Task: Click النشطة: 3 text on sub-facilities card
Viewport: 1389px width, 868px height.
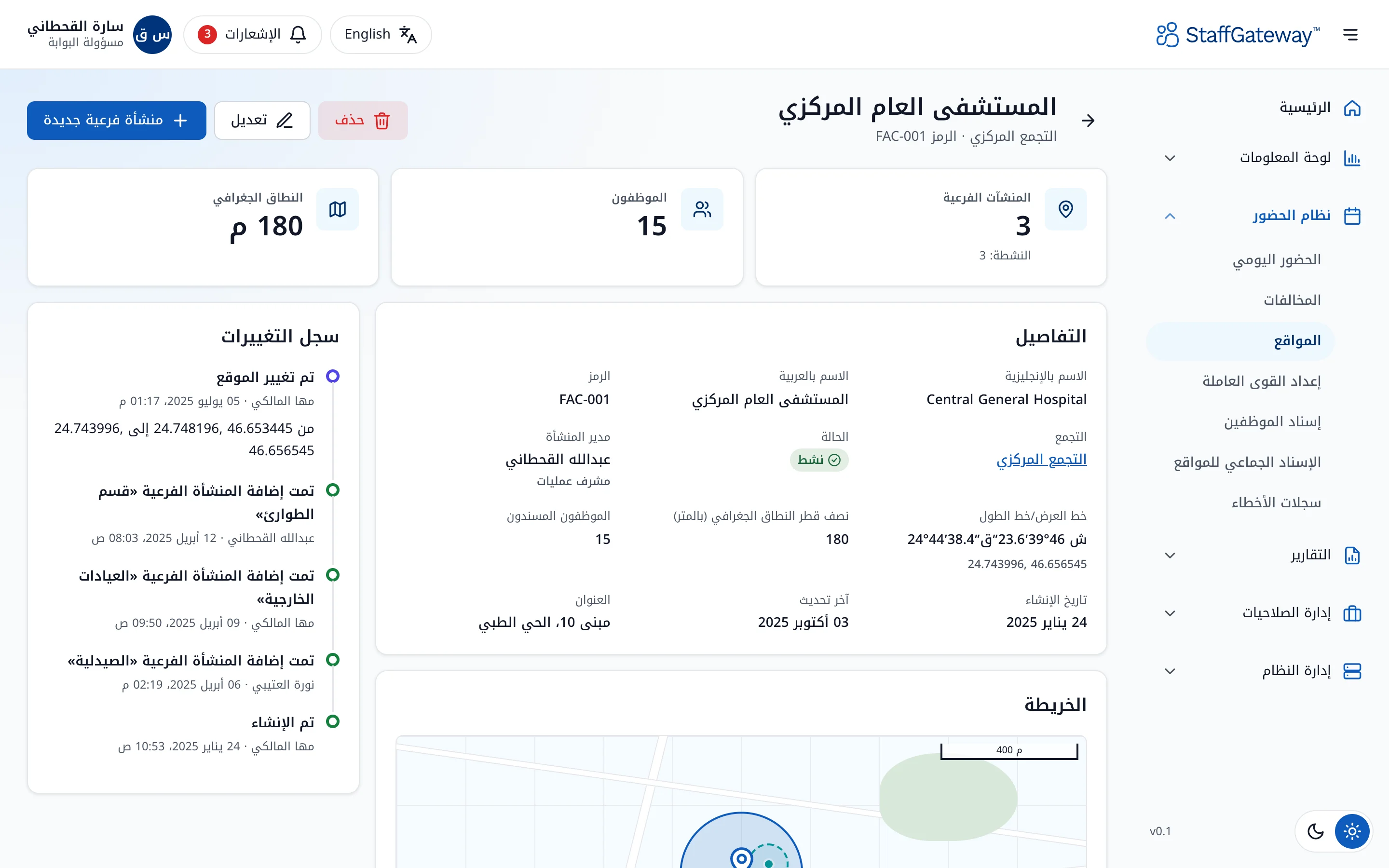Action: tap(1005, 256)
